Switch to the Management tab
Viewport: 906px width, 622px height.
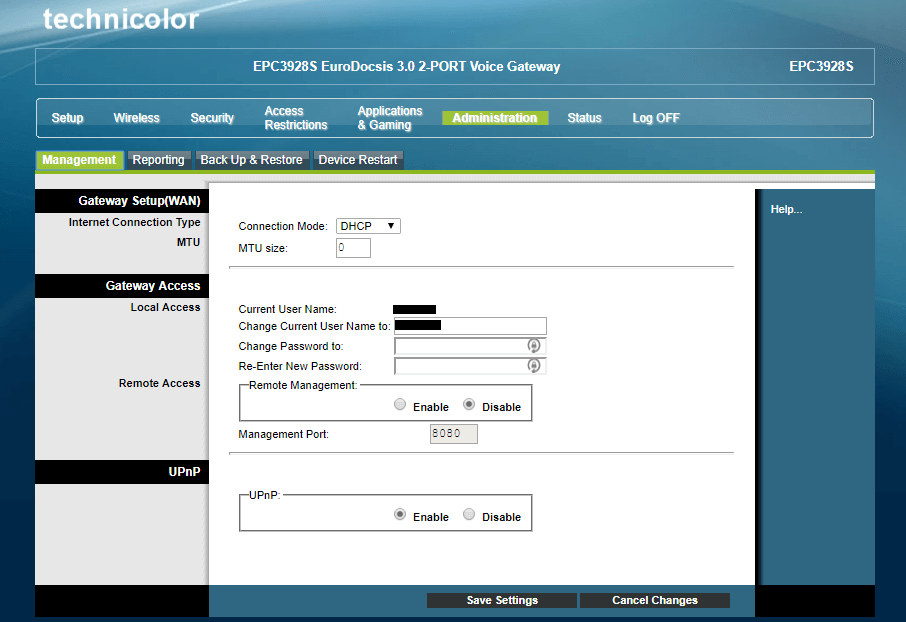pyautogui.click(x=79, y=159)
